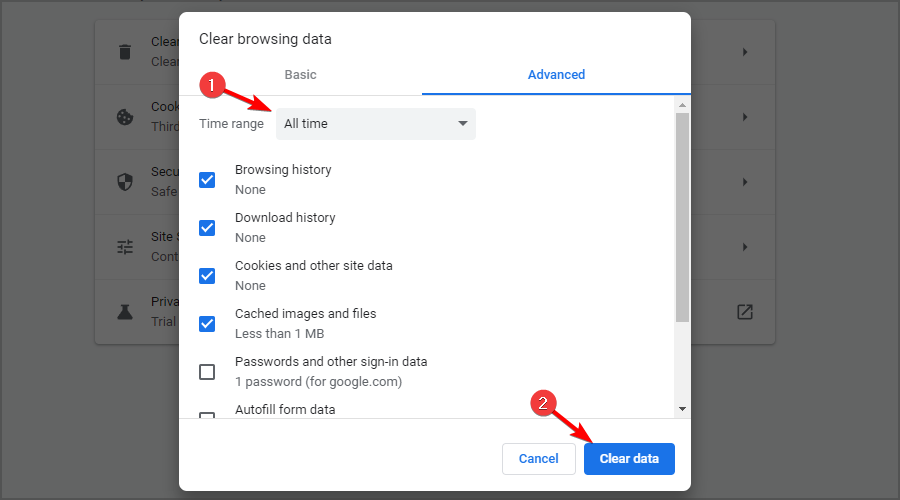Click the scrollbar down arrow in dialog

click(x=682, y=408)
